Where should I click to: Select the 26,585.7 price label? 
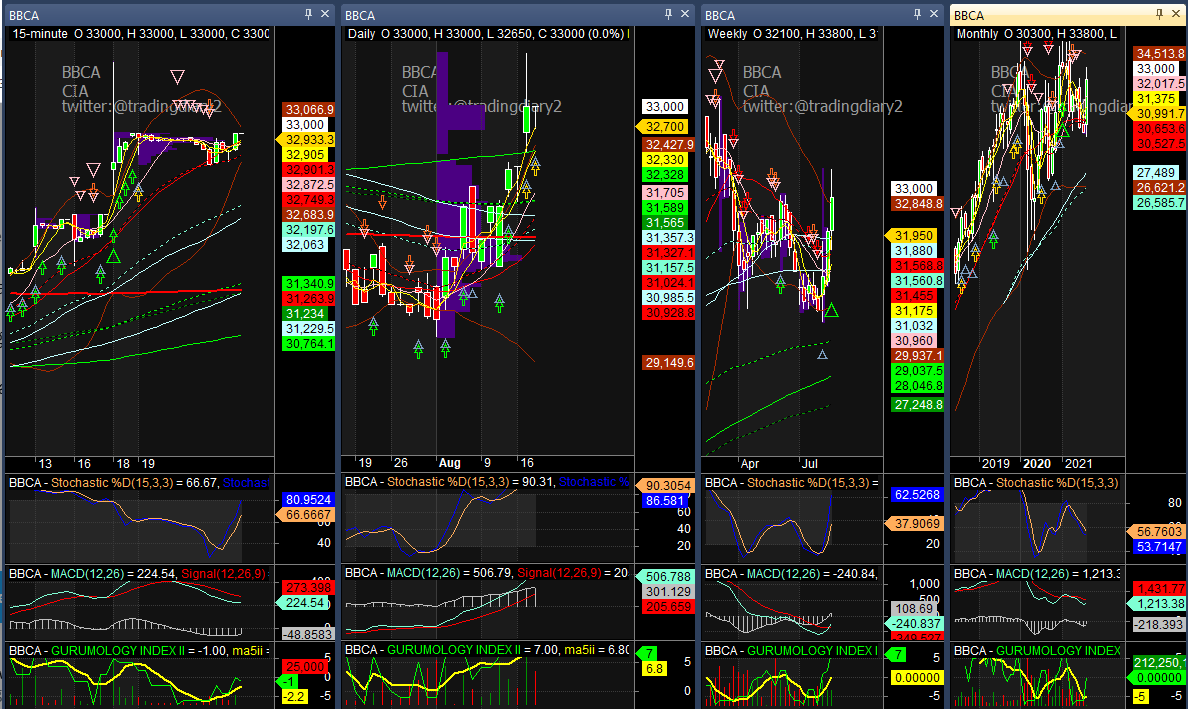click(1160, 203)
